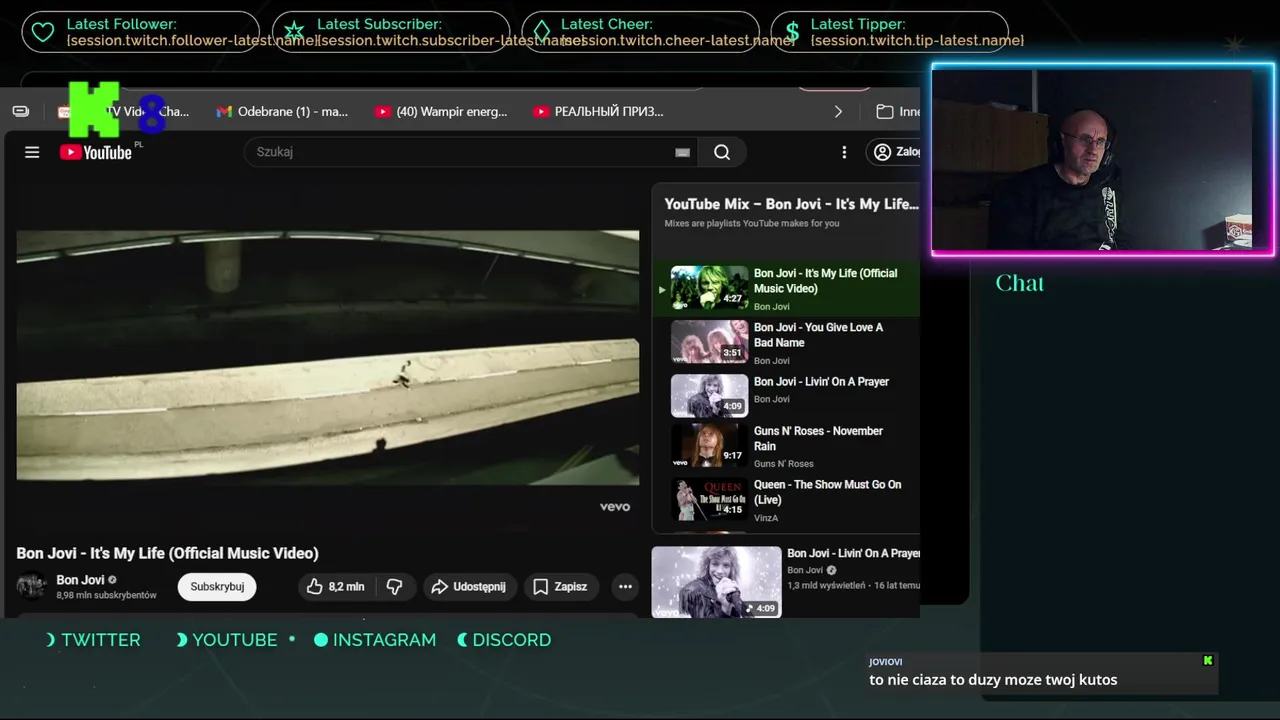Image resolution: width=1280 pixels, height=720 pixels.
Task: Open Bon Jovi - Livin' On A Prayer title in playlist
Action: coord(821,382)
